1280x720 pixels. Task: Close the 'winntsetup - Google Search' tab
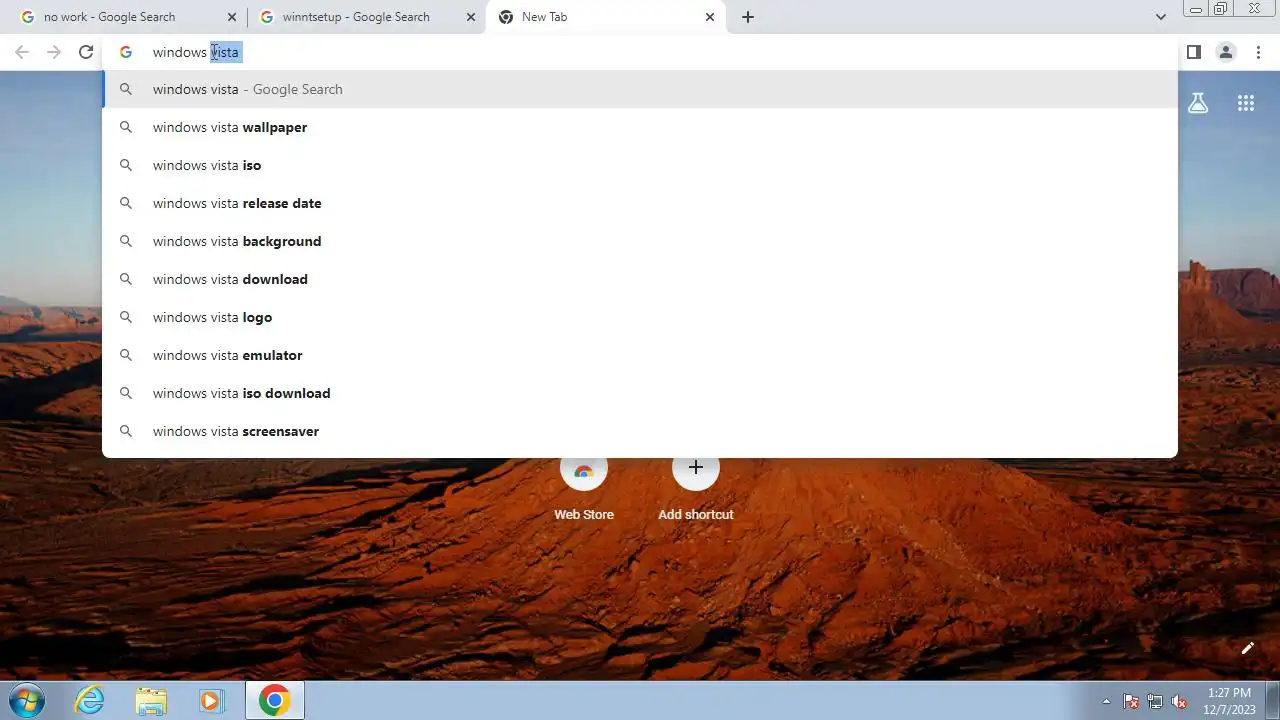(471, 17)
